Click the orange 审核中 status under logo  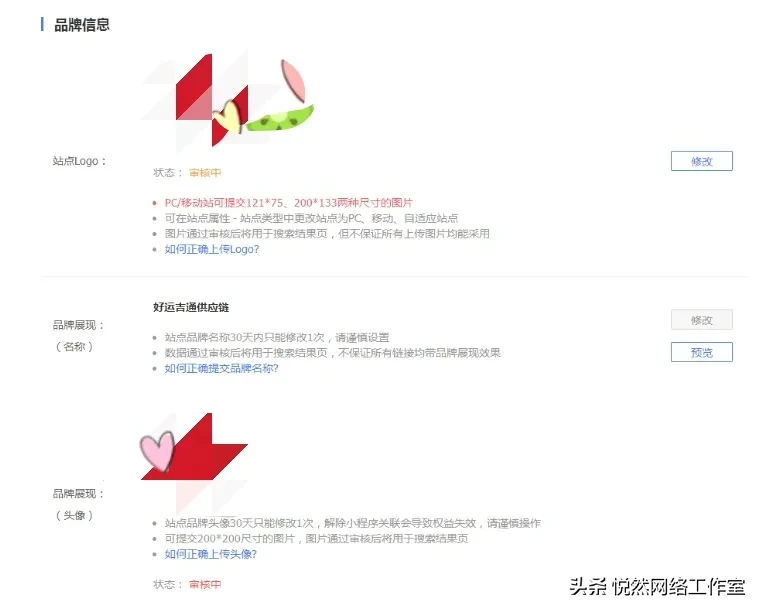(x=205, y=173)
